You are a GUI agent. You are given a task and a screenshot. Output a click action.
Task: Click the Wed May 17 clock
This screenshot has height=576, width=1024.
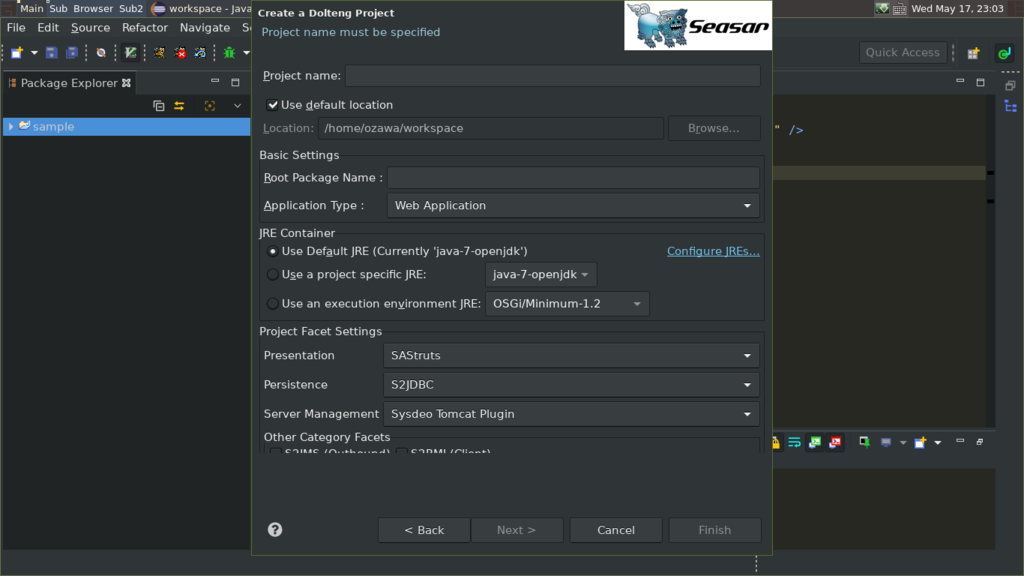pyautogui.click(x=957, y=8)
